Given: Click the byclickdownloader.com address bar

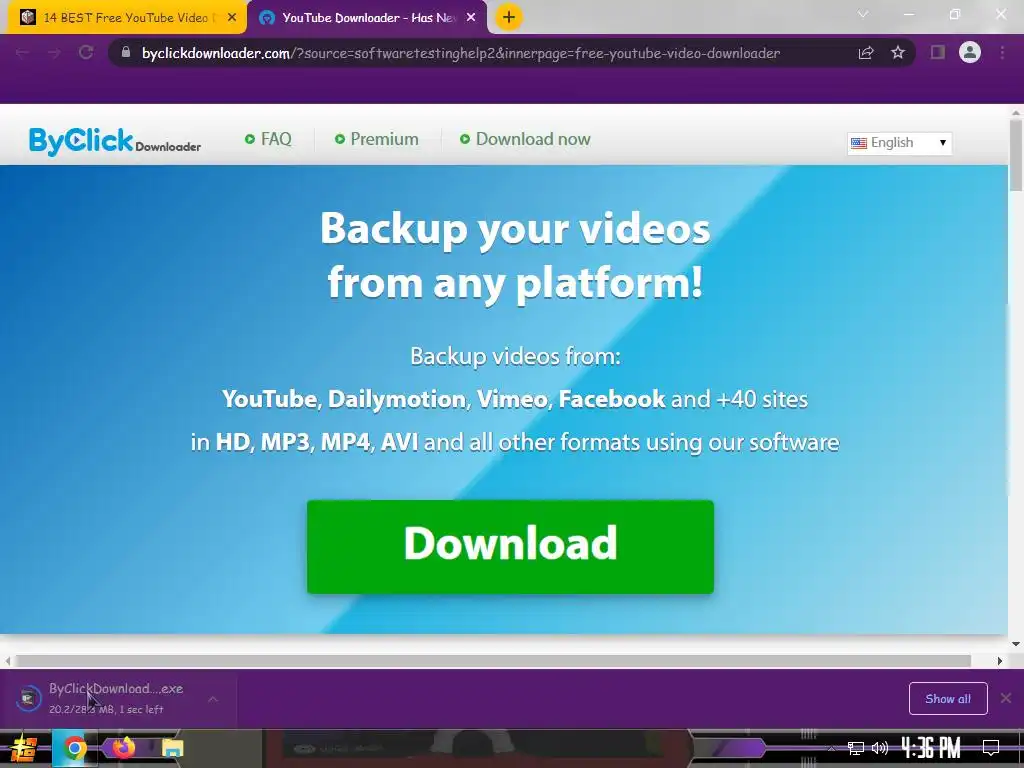Looking at the screenshot, I should pyautogui.click(x=460, y=53).
